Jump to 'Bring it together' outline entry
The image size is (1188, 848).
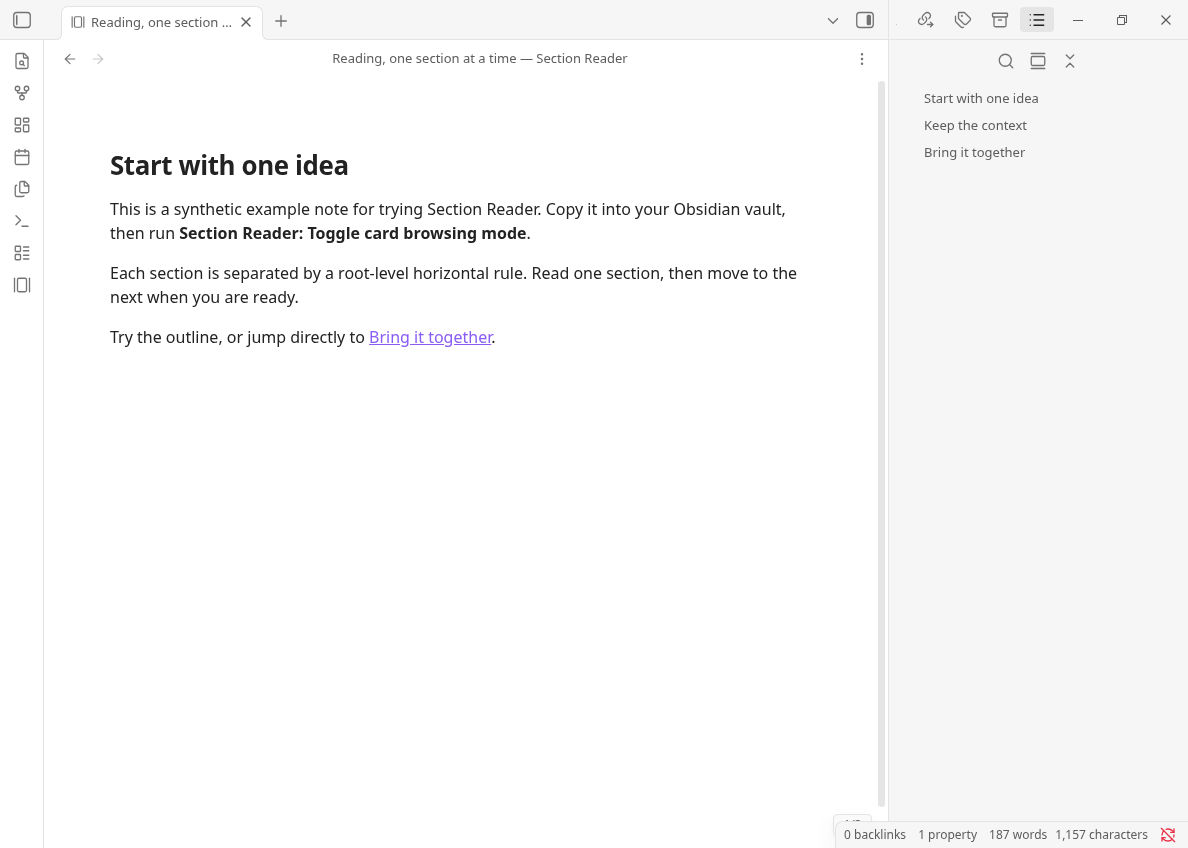click(x=974, y=152)
